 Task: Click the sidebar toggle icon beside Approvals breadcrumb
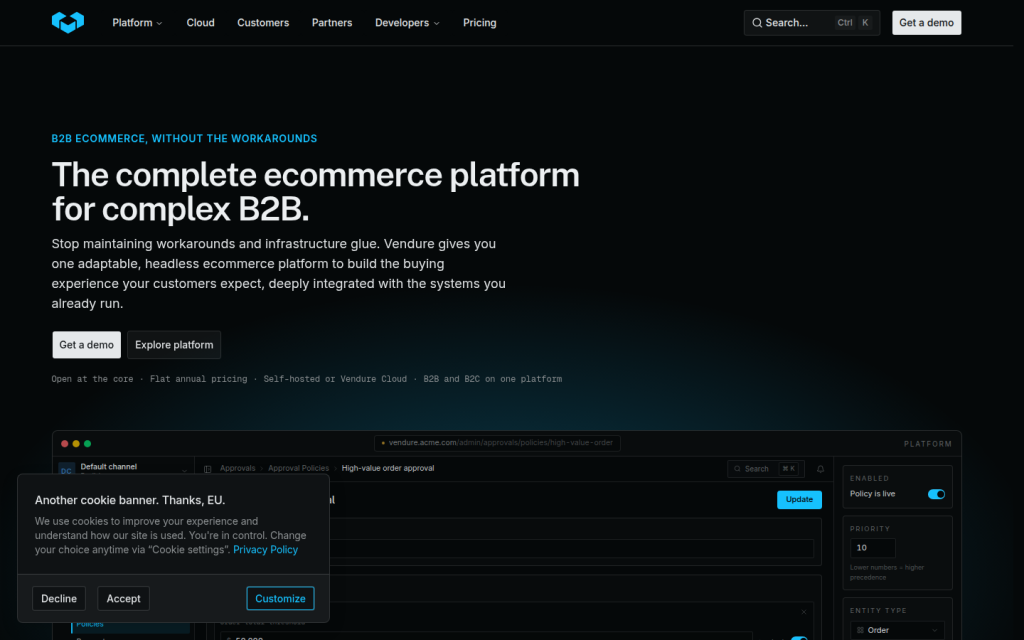point(208,469)
